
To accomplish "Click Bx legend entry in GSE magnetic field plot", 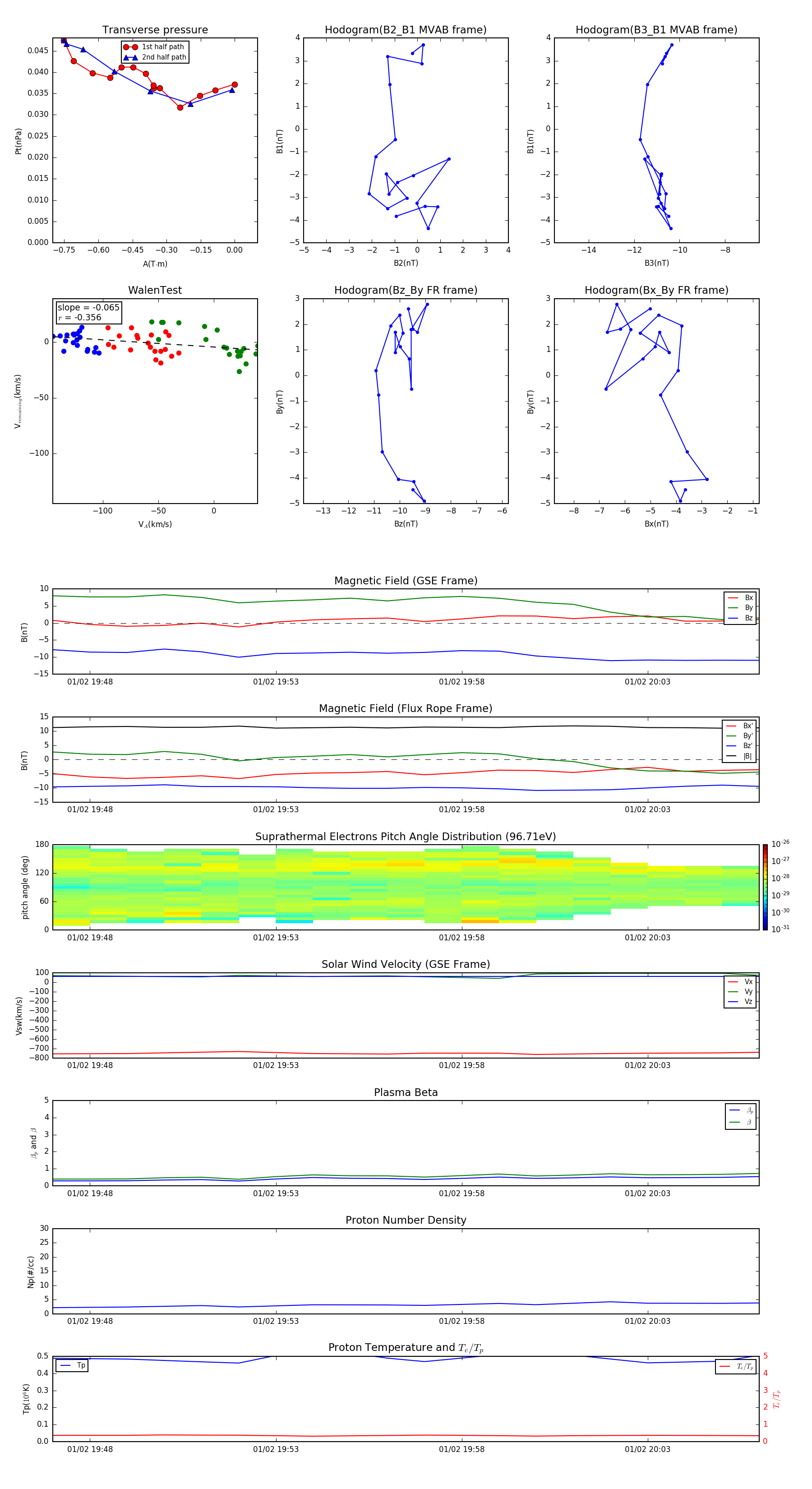I will 740,598.
